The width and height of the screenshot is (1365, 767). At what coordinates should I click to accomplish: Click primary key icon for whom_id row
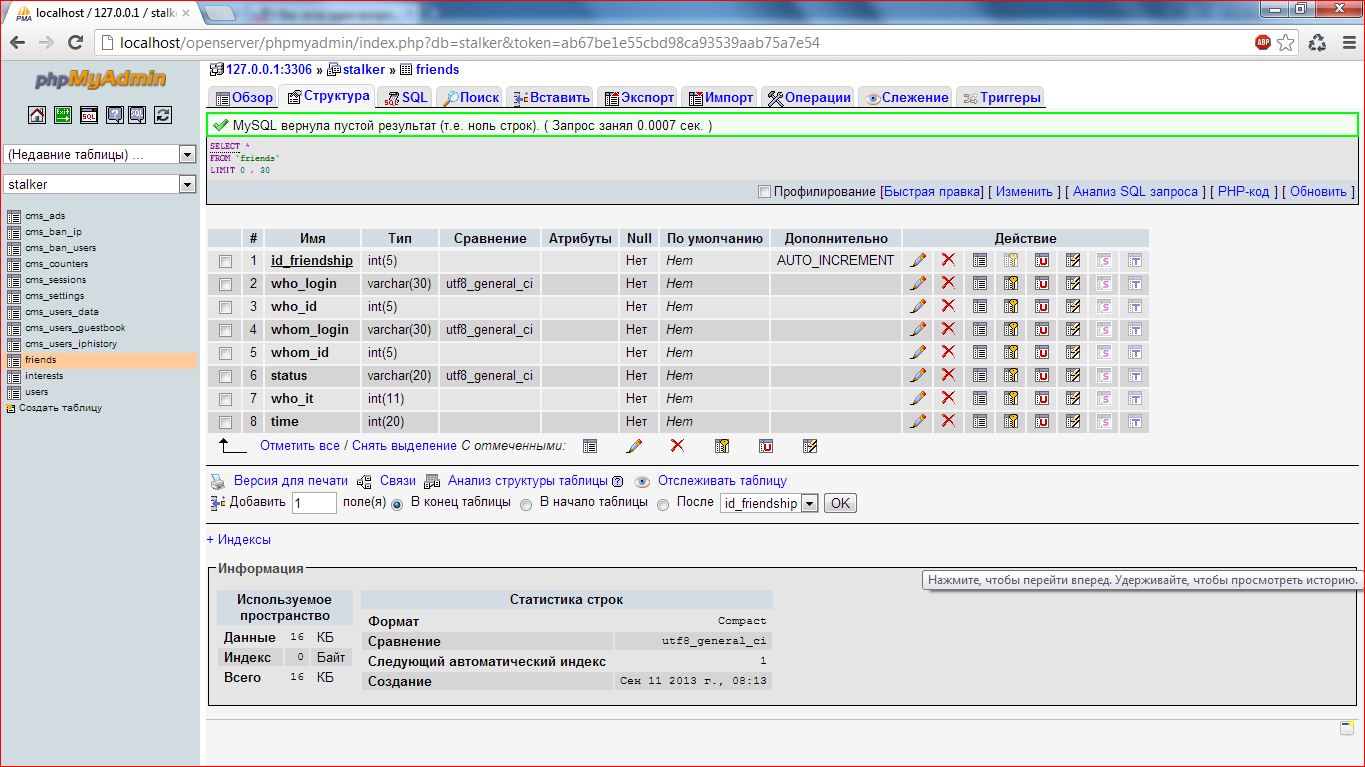1011,352
